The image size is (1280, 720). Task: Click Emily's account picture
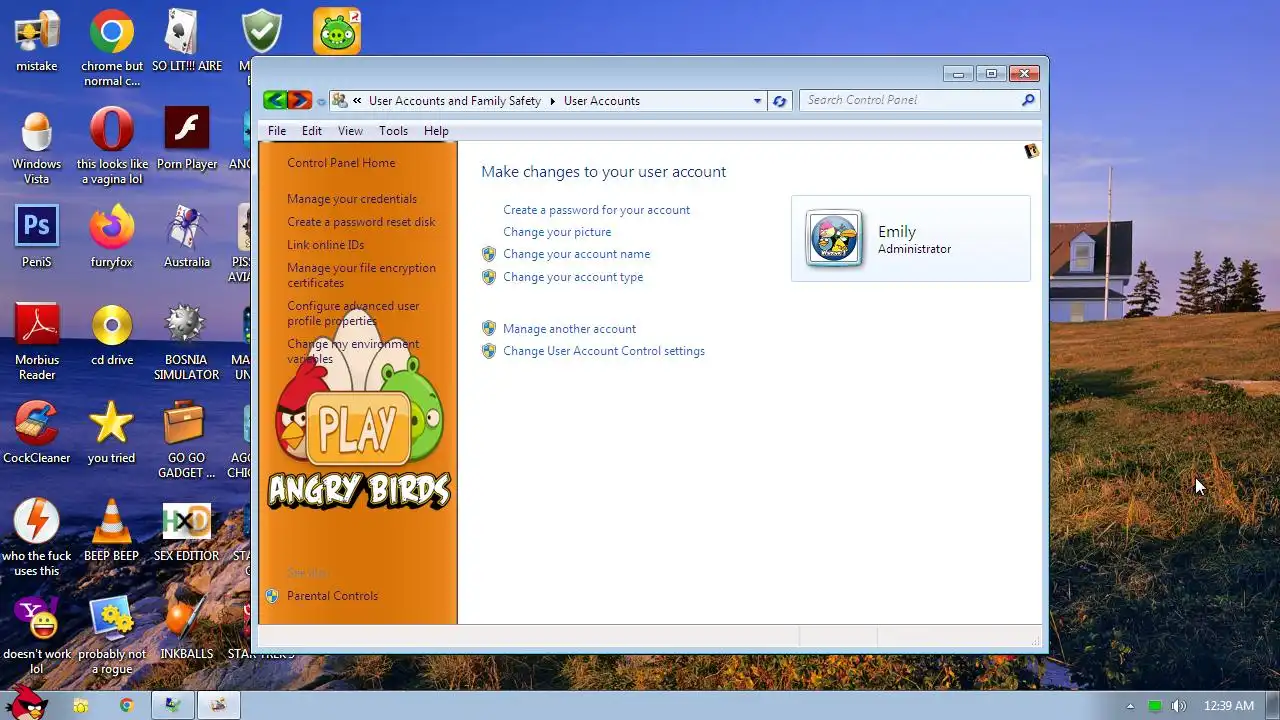point(834,239)
